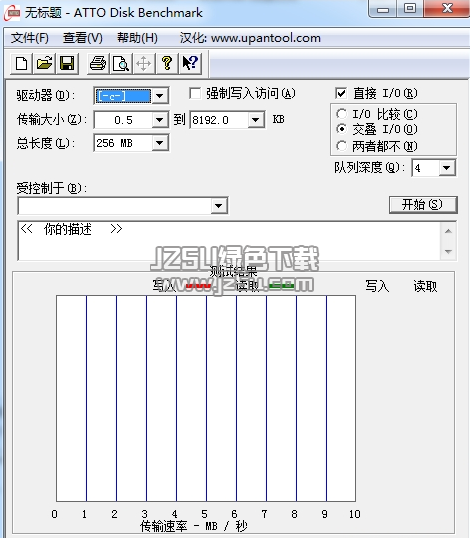Viewport: 470px width, 538px height.
Task: Click the greyed move-arrows toolbar icon
Action: coord(143,63)
